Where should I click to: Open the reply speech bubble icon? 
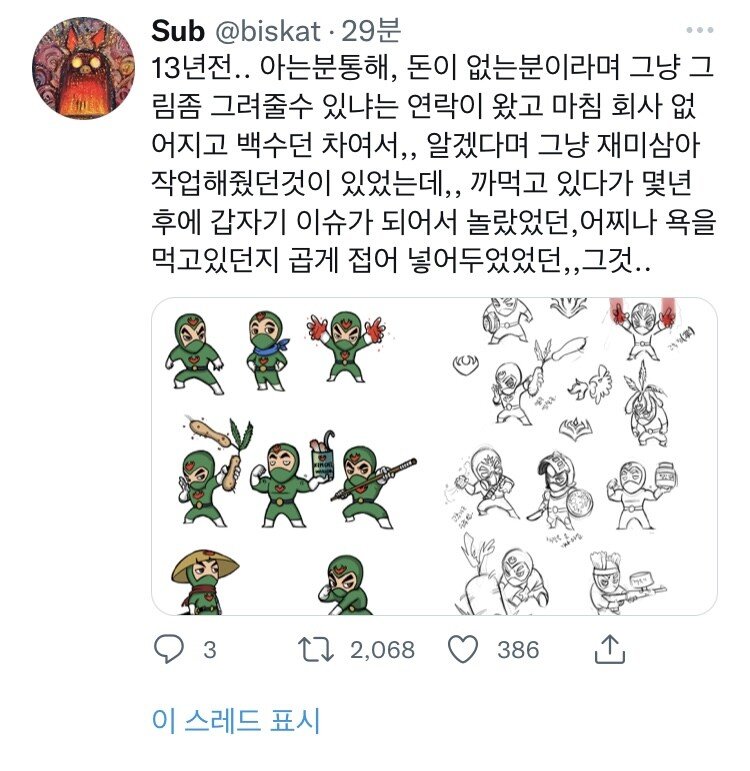169,649
